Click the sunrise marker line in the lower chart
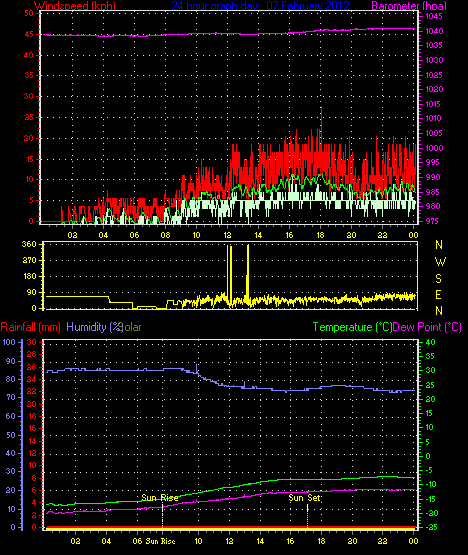 pos(162,516)
